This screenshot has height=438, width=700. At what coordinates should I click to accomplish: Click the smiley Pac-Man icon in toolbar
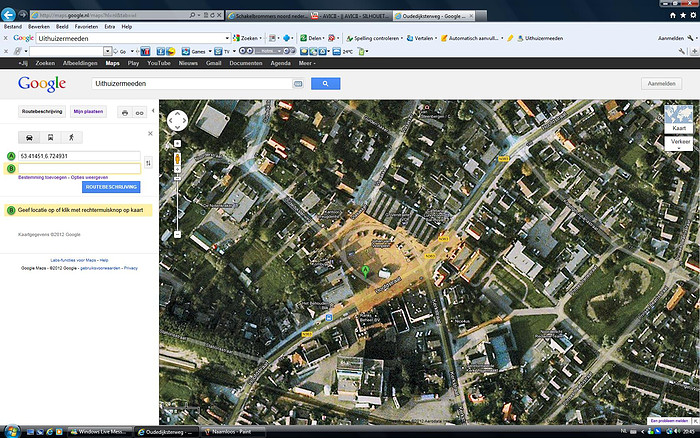(x=171, y=51)
